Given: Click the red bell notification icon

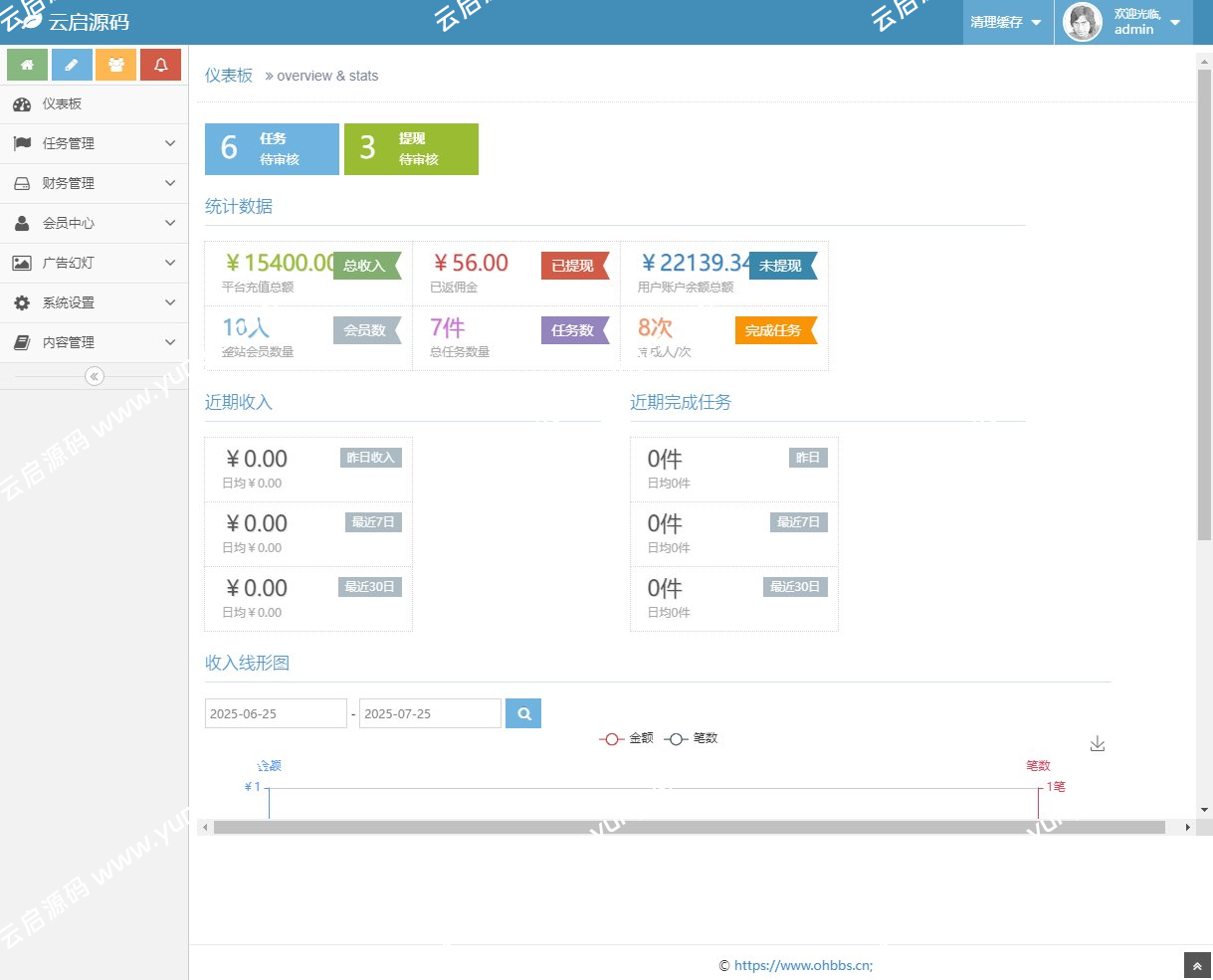Looking at the screenshot, I should [x=160, y=65].
